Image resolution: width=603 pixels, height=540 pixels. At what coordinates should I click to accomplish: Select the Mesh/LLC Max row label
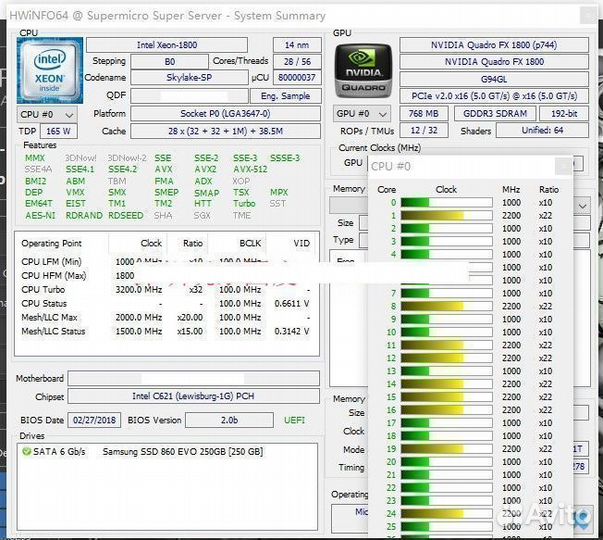[50, 317]
